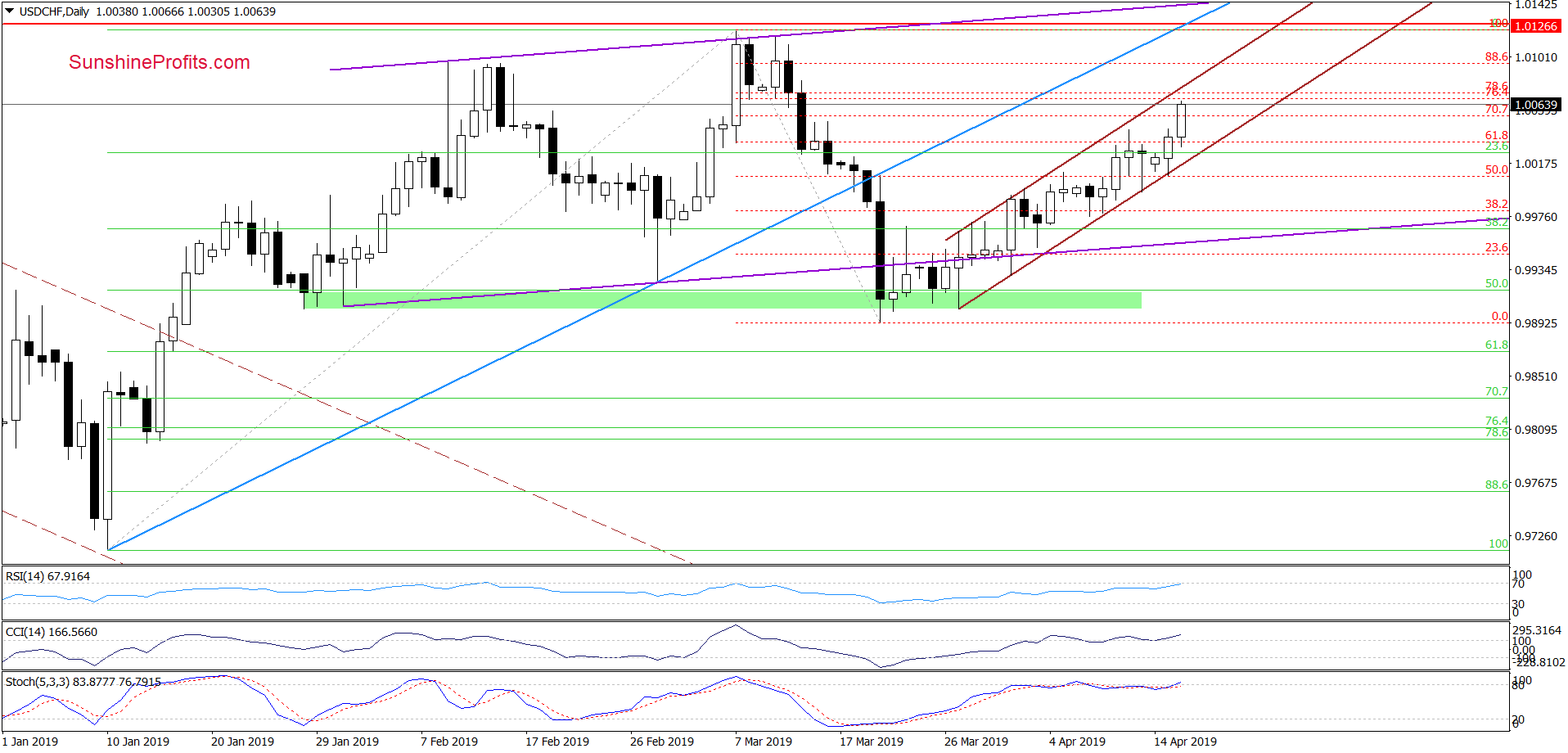Click the 10 Jan 2019 date label
The image size is (1568, 753).
tap(137, 742)
